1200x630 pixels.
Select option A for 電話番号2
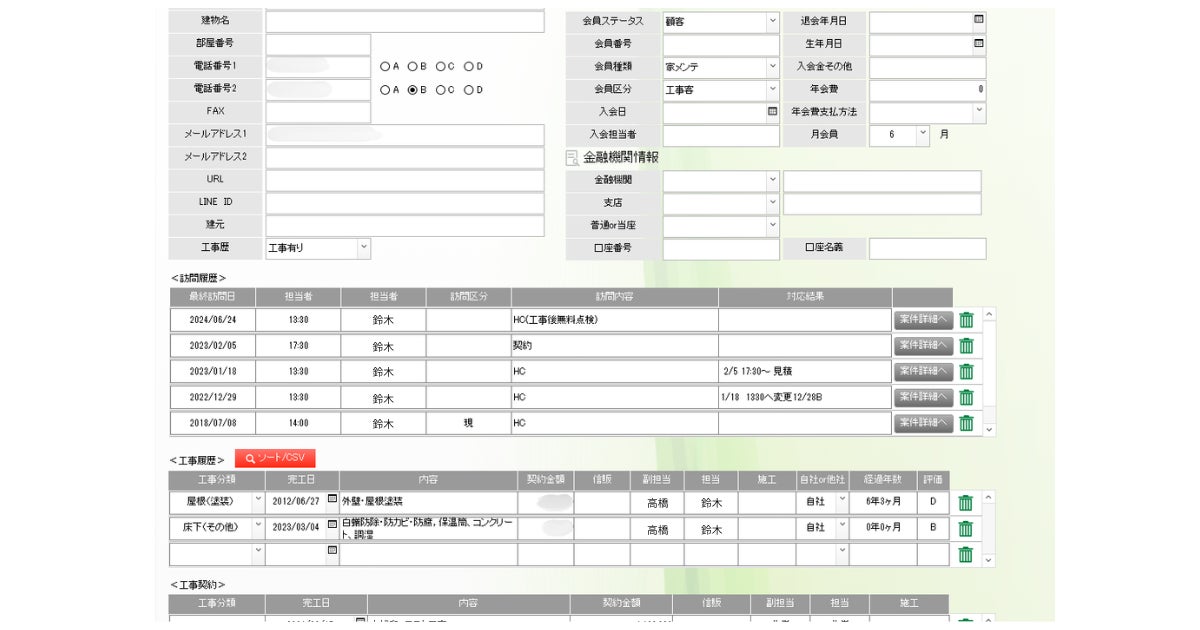(x=384, y=89)
